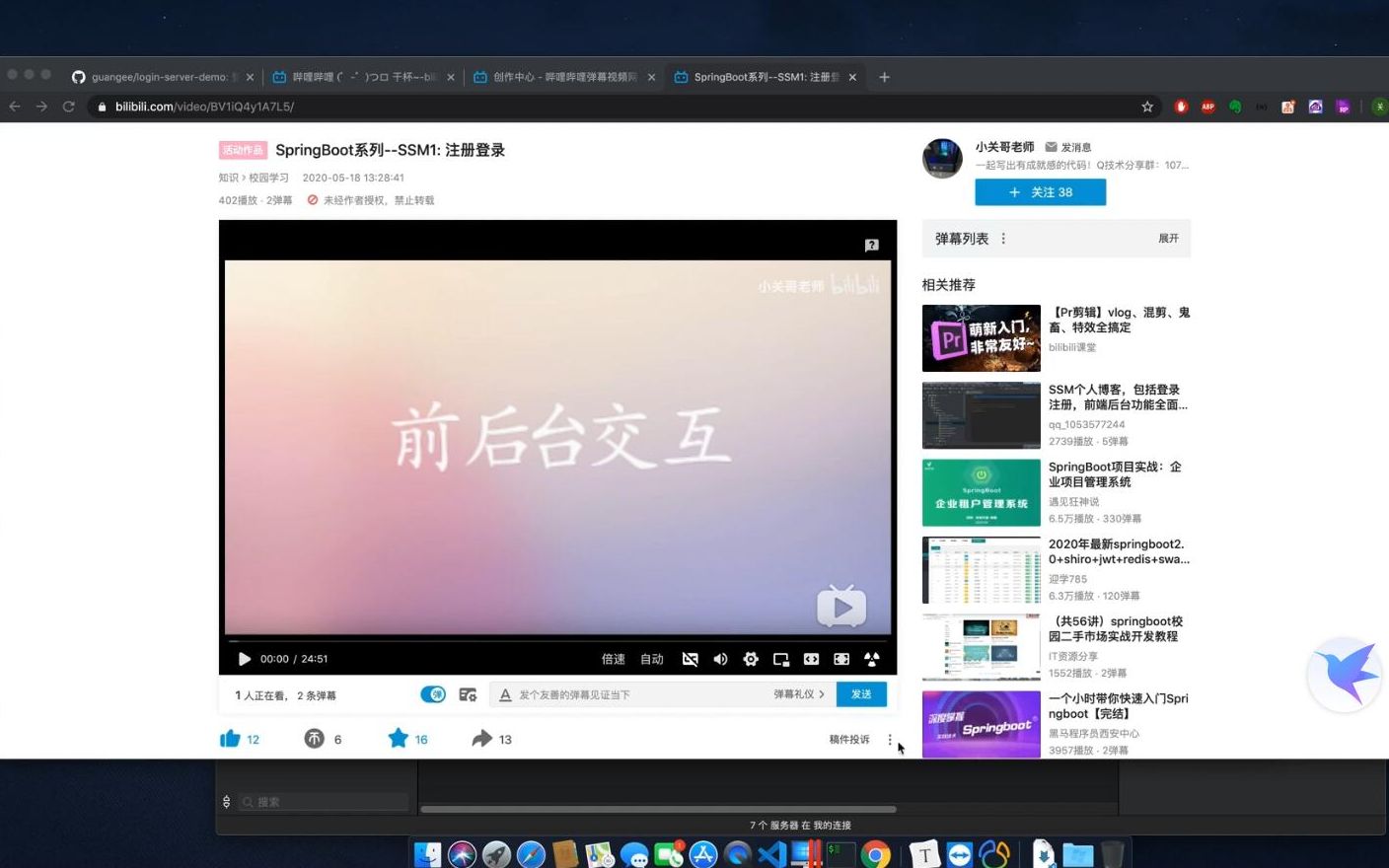Like the video with thumbs-up icon
This screenshot has width=1389, height=868.
click(230, 739)
